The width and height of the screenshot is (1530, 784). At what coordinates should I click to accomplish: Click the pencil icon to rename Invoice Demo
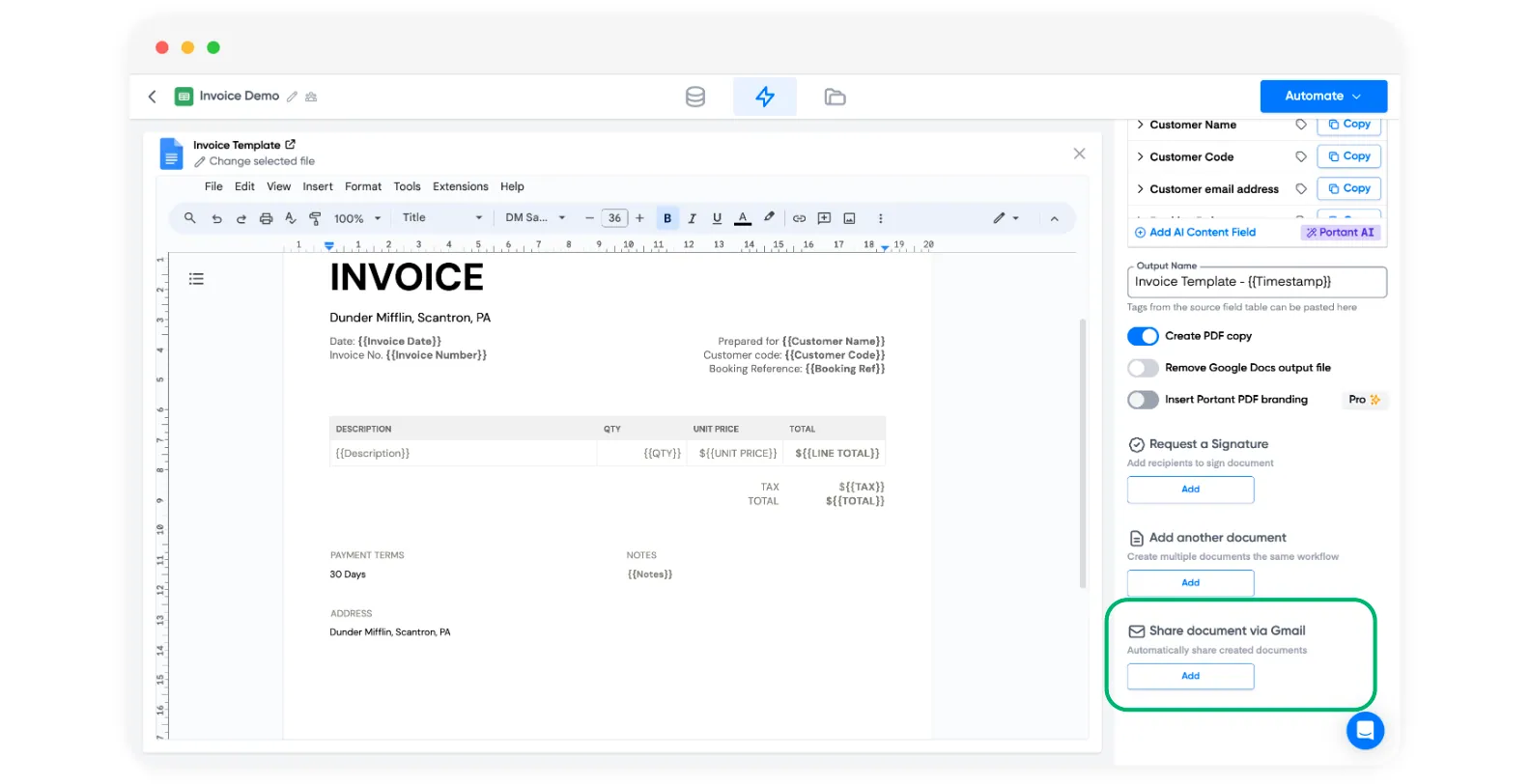[292, 97]
